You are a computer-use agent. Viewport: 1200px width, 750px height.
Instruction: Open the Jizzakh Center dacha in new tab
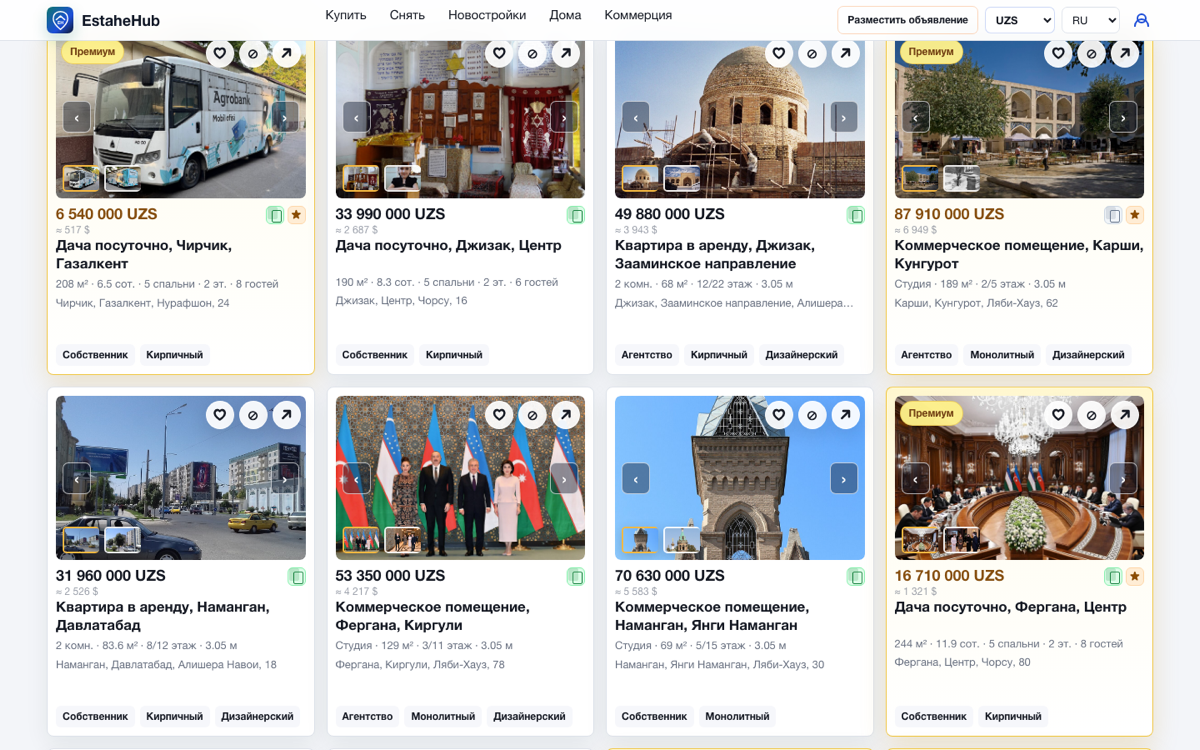click(566, 53)
